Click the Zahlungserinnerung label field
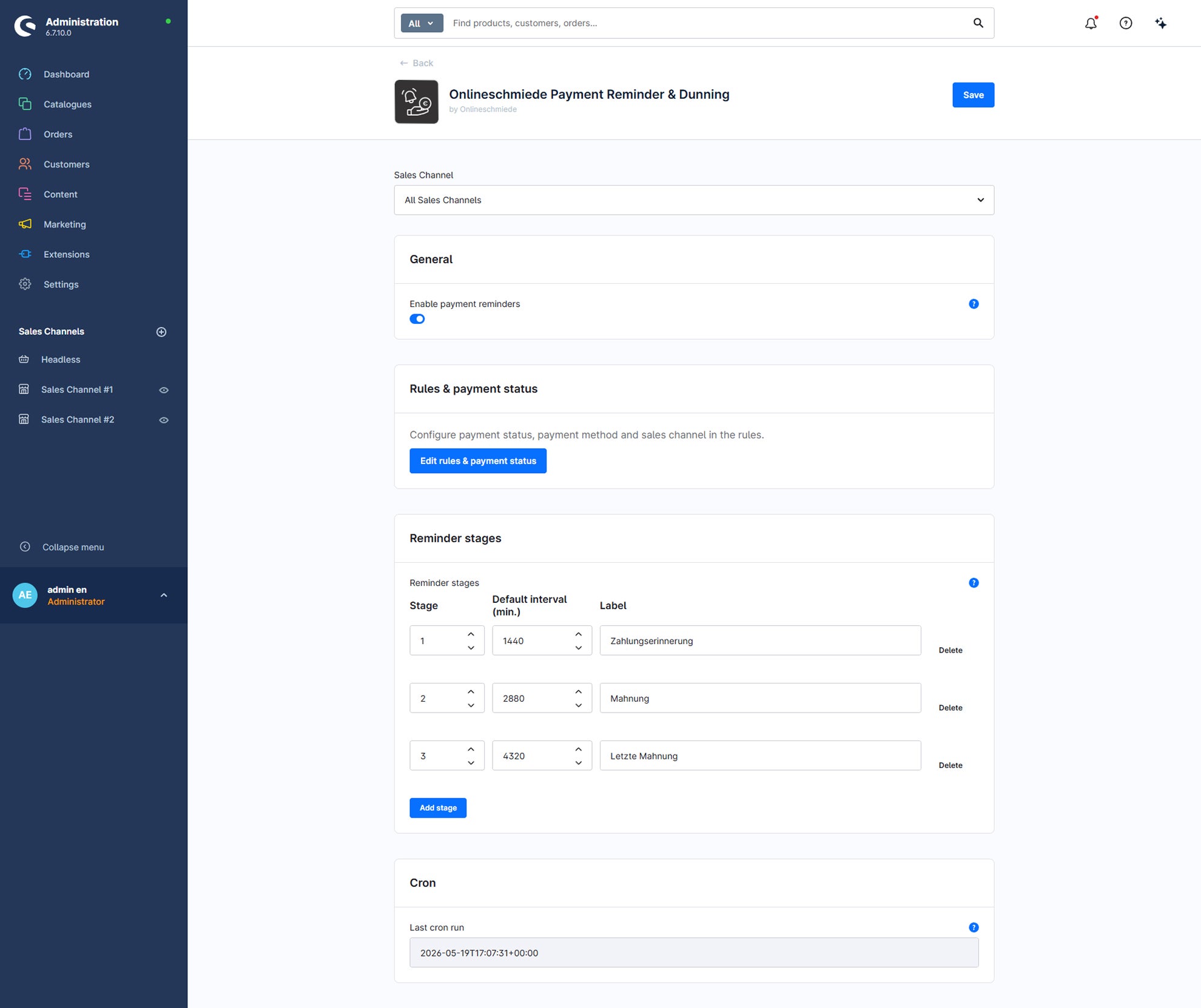The image size is (1201, 1008). (760, 640)
